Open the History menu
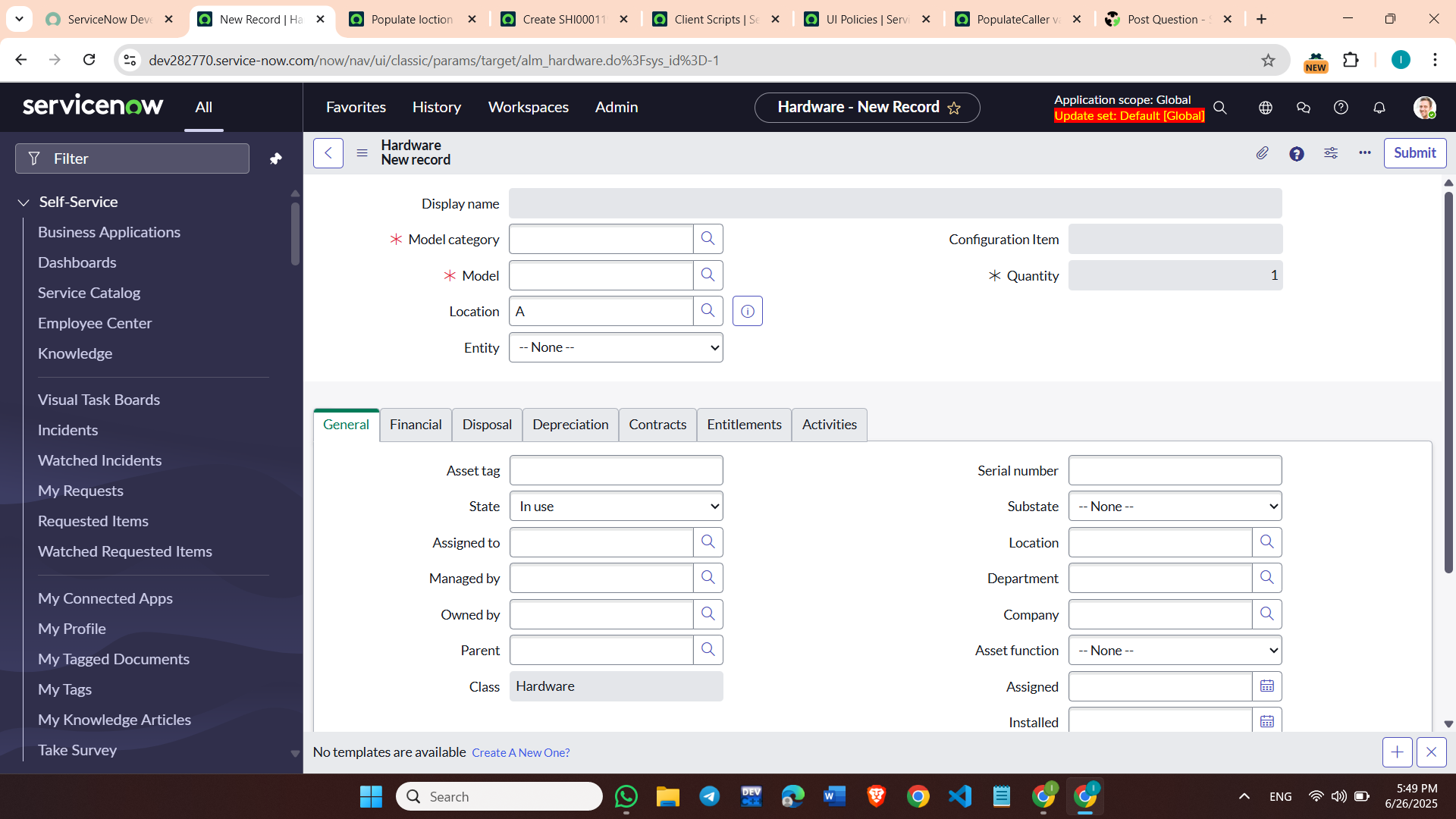Viewport: 1456px width, 819px height. [437, 108]
